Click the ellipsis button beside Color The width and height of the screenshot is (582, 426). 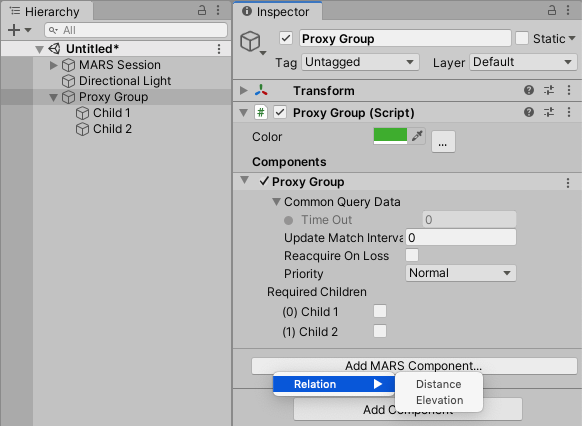tap(443, 141)
